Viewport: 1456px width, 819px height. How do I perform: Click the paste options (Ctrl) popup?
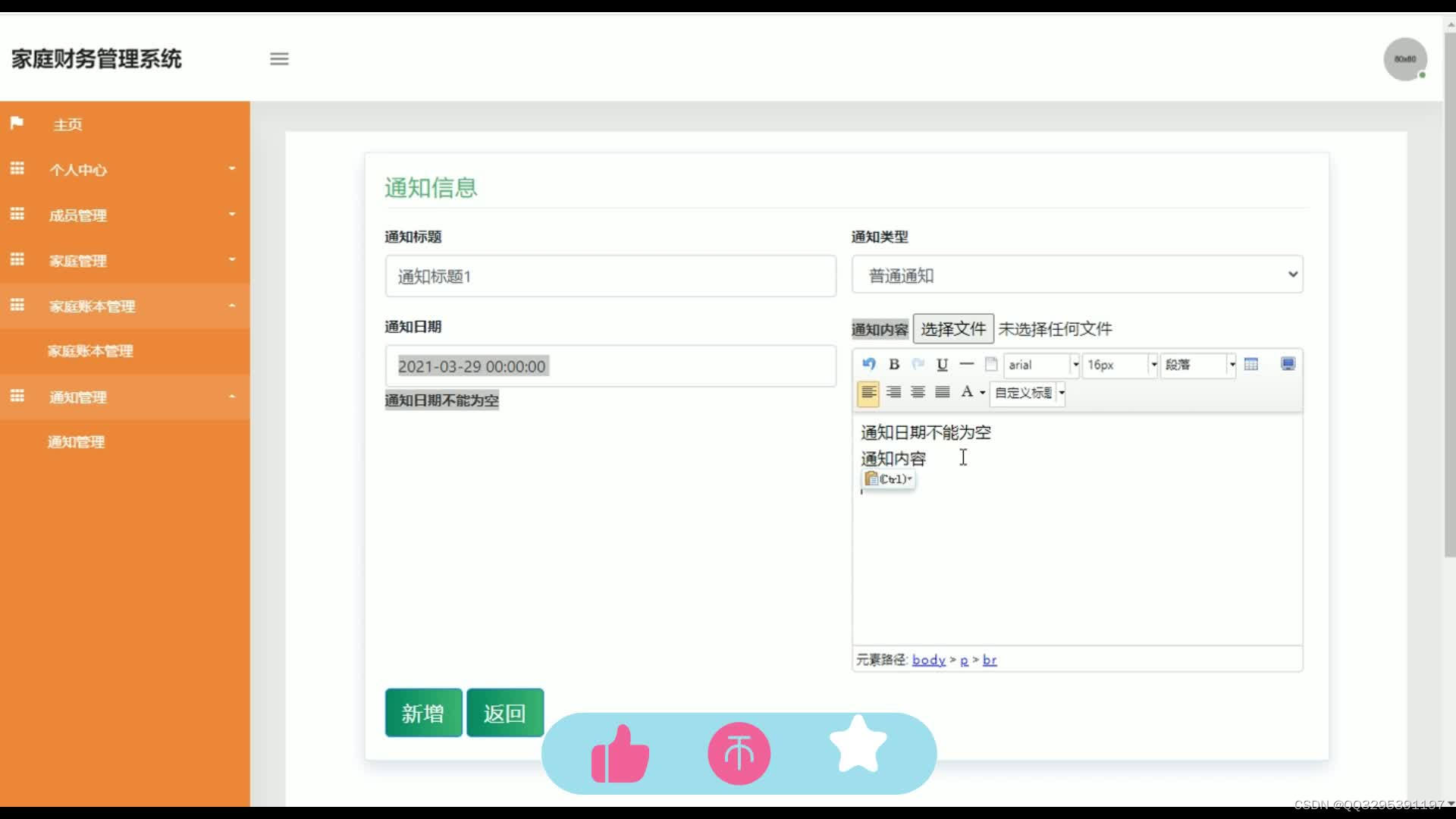tap(889, 479)
